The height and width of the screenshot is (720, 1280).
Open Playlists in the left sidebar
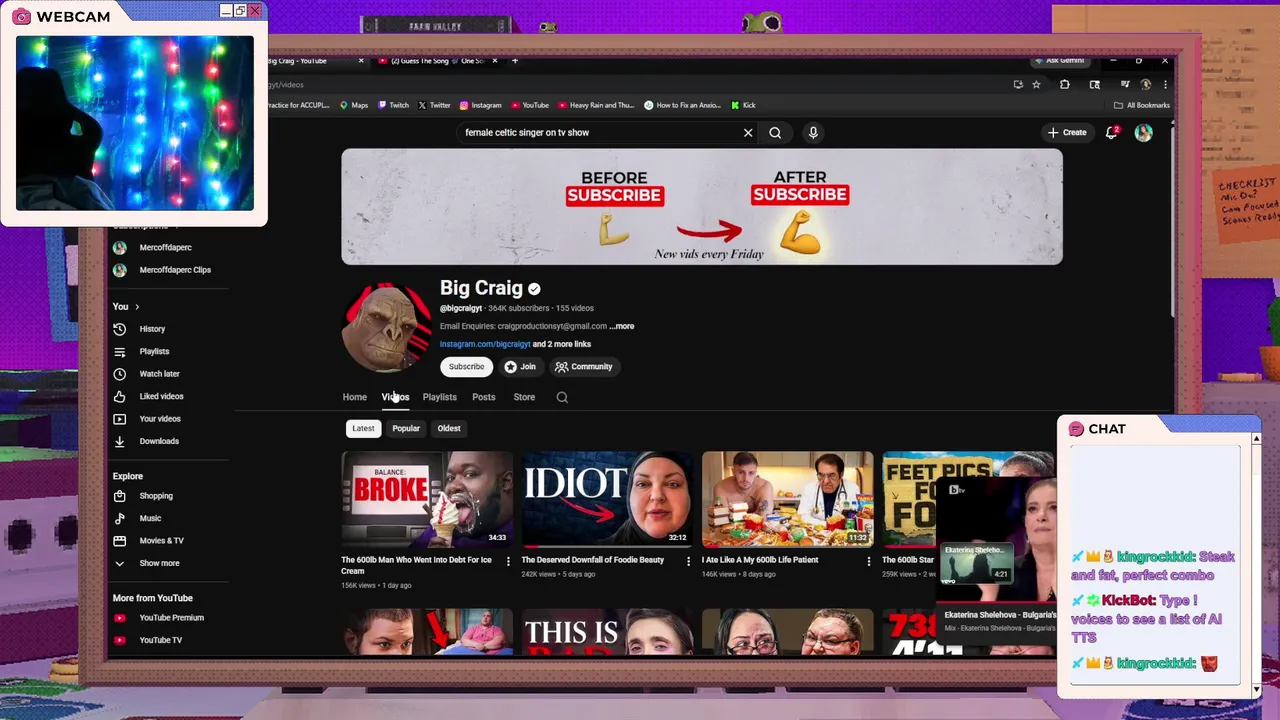tap(154, 351)
